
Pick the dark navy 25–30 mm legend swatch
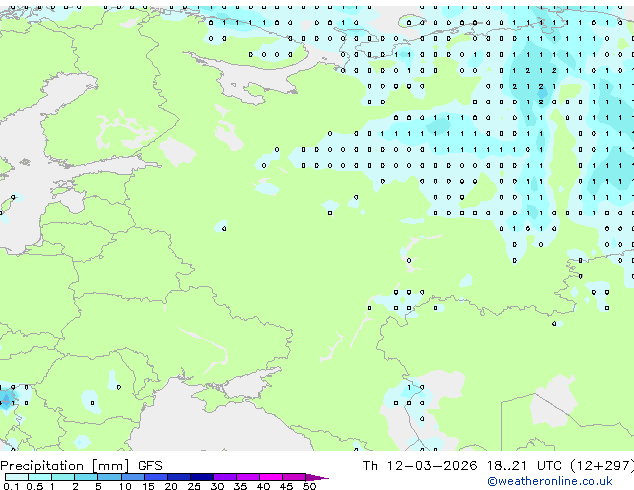(x=202, y=477)
